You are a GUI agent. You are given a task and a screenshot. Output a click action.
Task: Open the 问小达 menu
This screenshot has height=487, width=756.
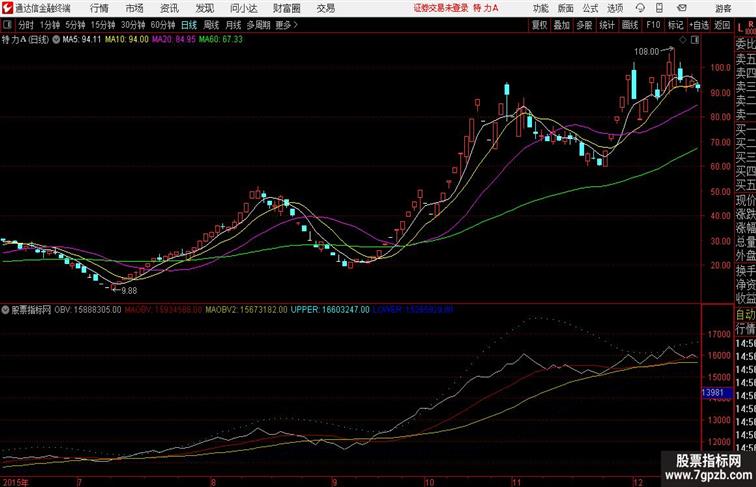coord(243,8)
